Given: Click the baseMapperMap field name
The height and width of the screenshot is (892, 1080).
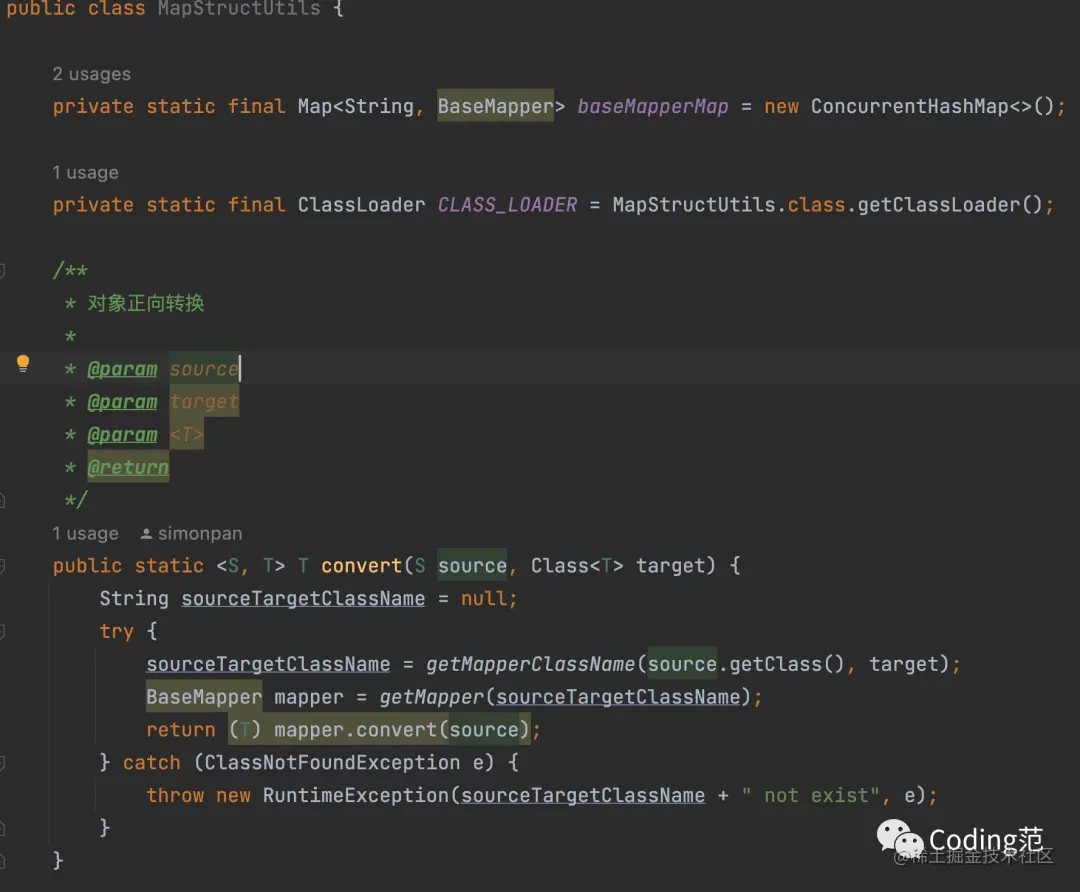Looking at the screenshot, I should pos(652,106).
